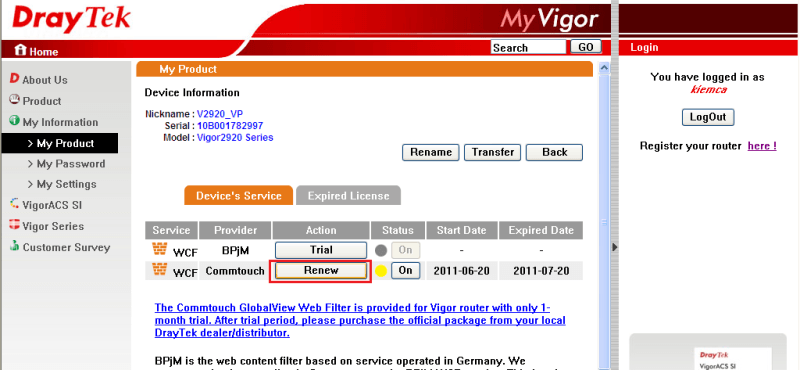Click into the Search input field
800x370 pixels.
[529, 47]
